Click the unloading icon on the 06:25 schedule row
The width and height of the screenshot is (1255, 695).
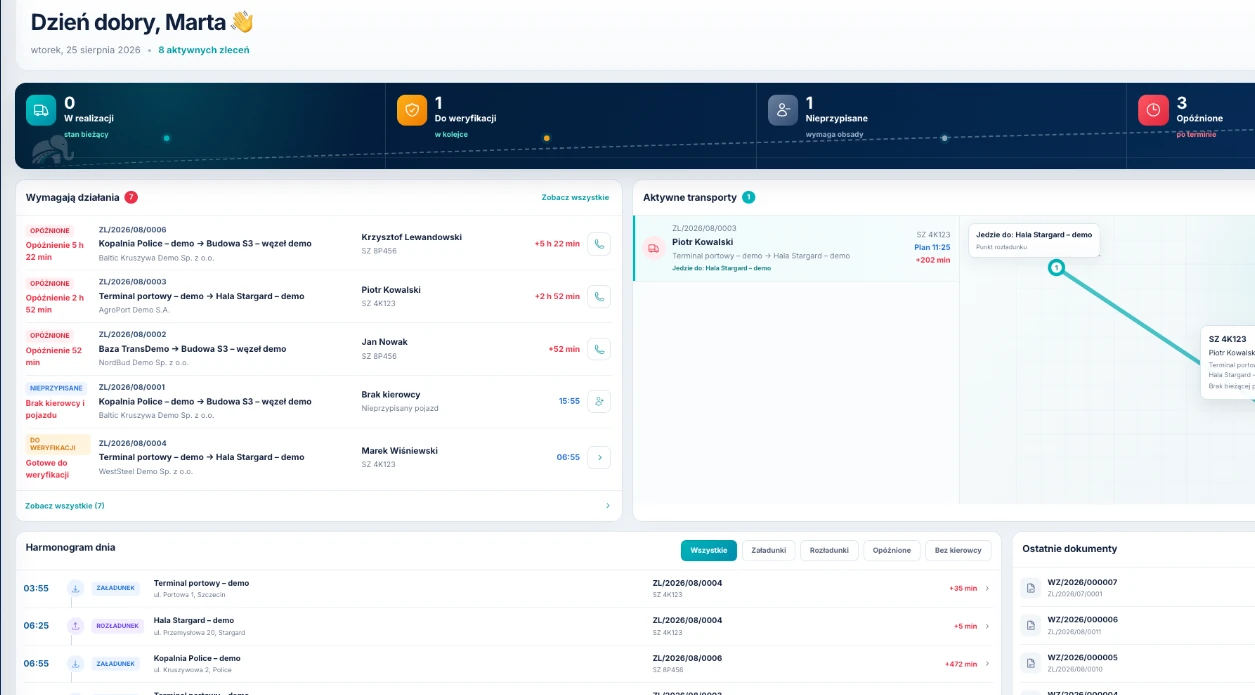click(75, 626)
